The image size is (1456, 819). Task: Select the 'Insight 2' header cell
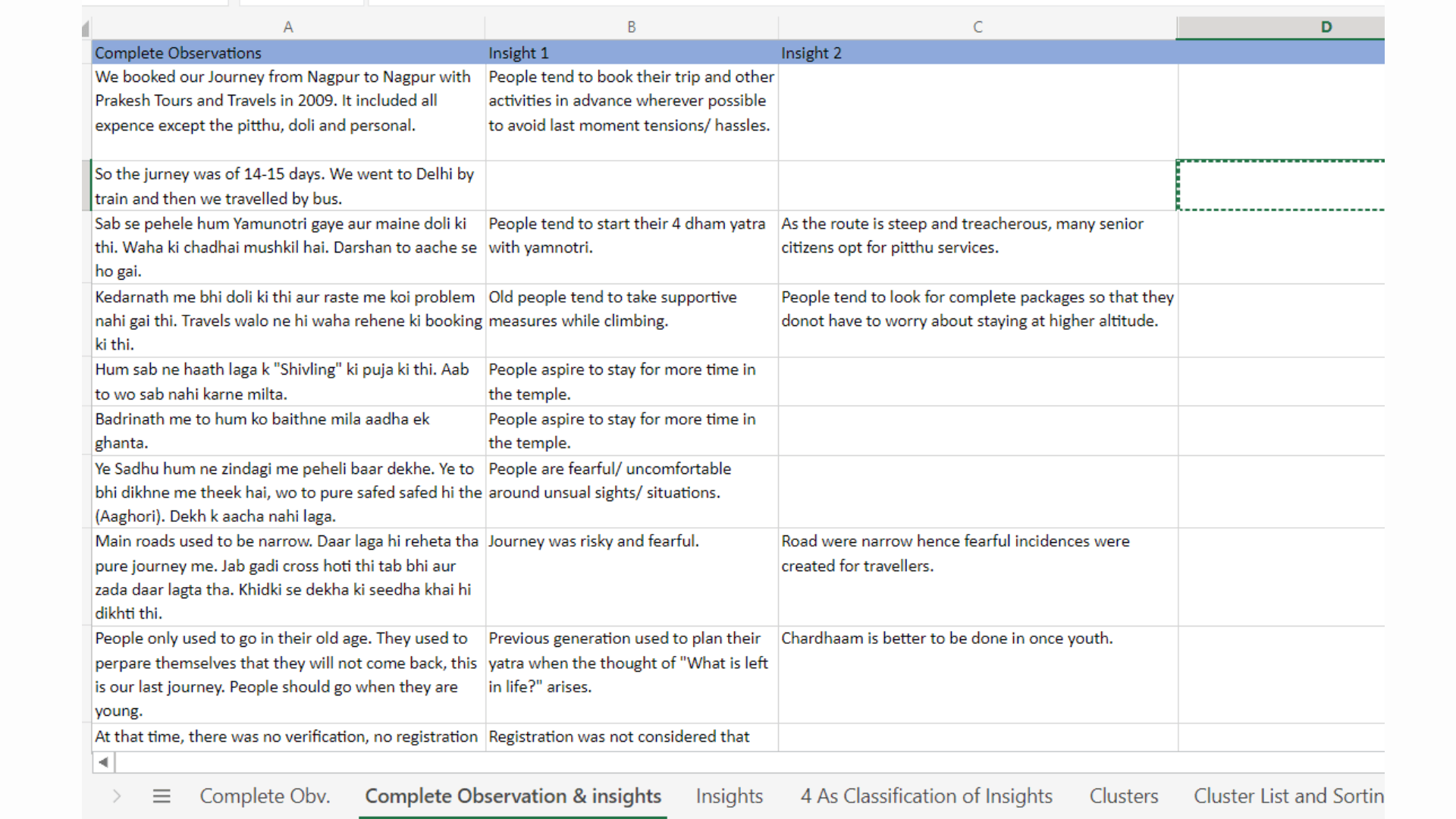point(977,52)
